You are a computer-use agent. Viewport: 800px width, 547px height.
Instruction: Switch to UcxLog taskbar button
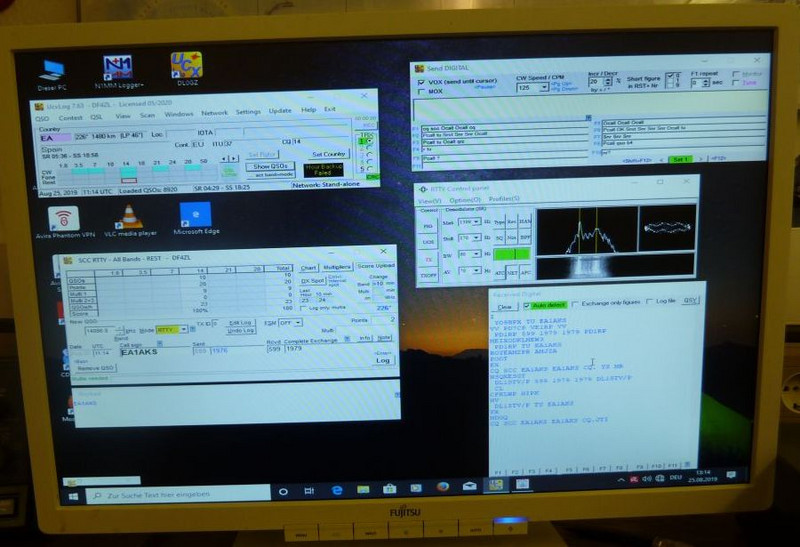(496, 485)
